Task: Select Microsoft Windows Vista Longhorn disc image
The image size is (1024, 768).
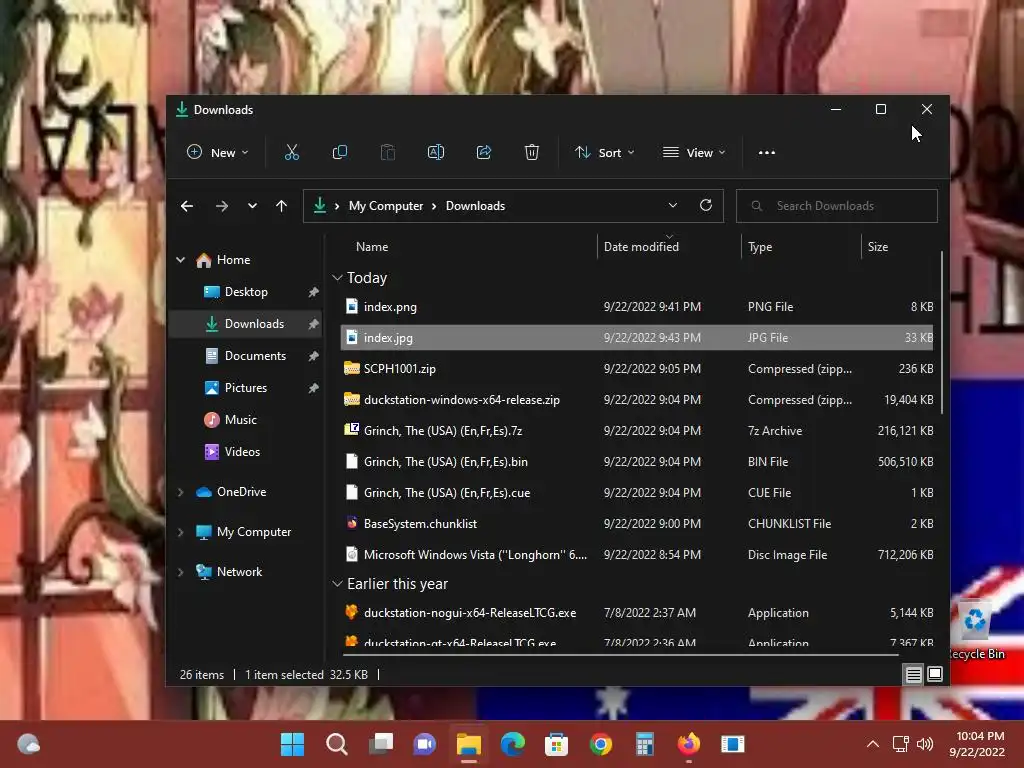Action: coord(637,554)
